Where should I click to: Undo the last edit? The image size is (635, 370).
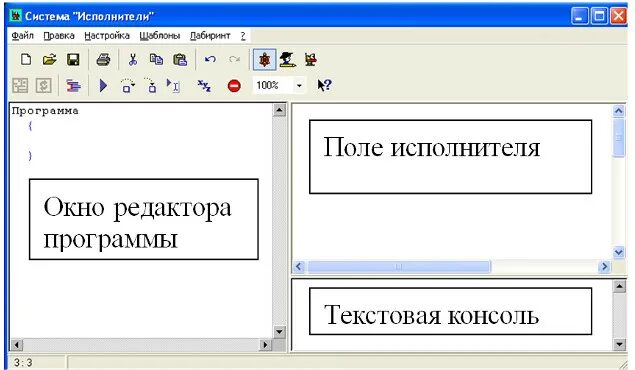210,60
